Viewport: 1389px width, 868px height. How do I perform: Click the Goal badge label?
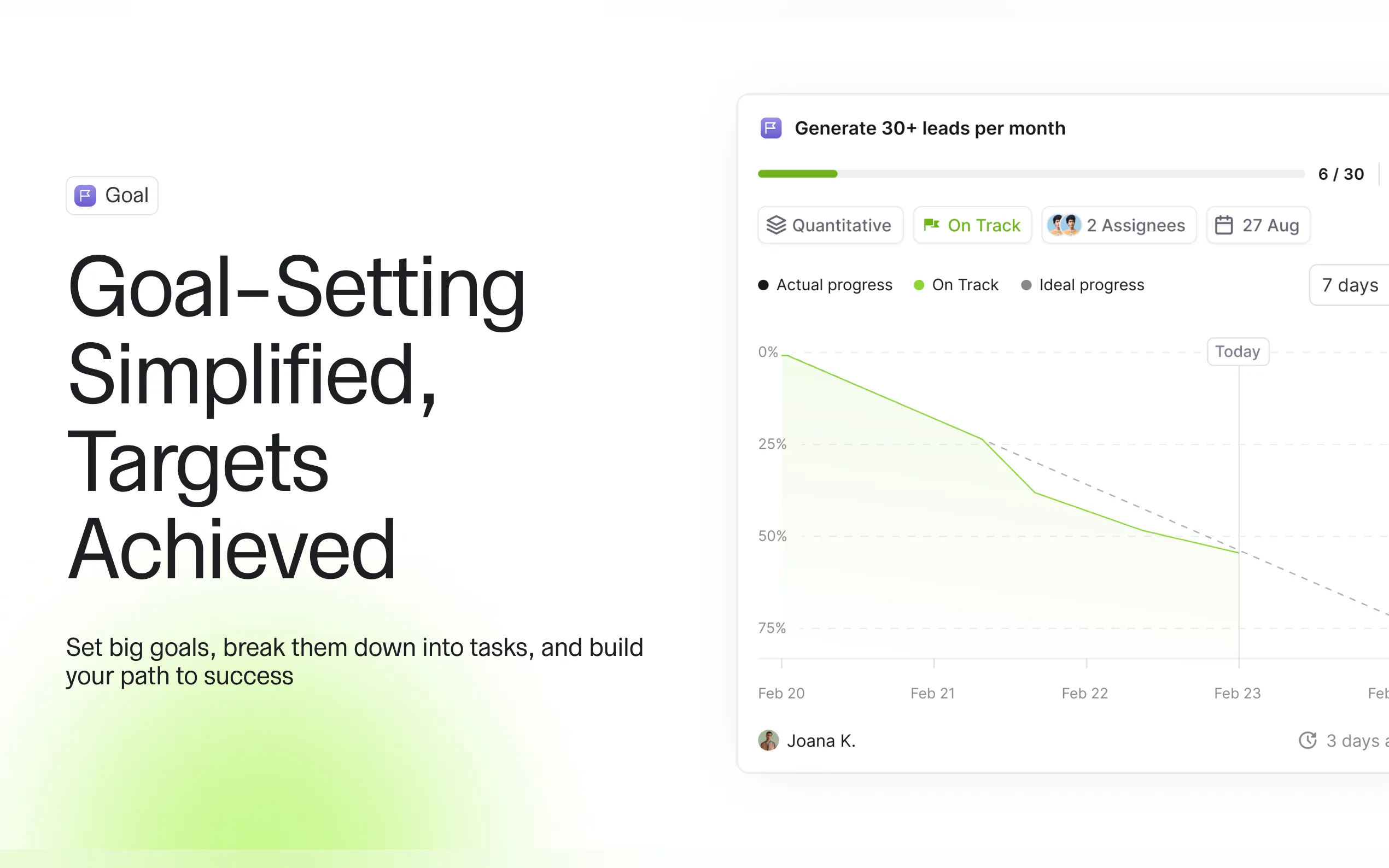point(126,196)
